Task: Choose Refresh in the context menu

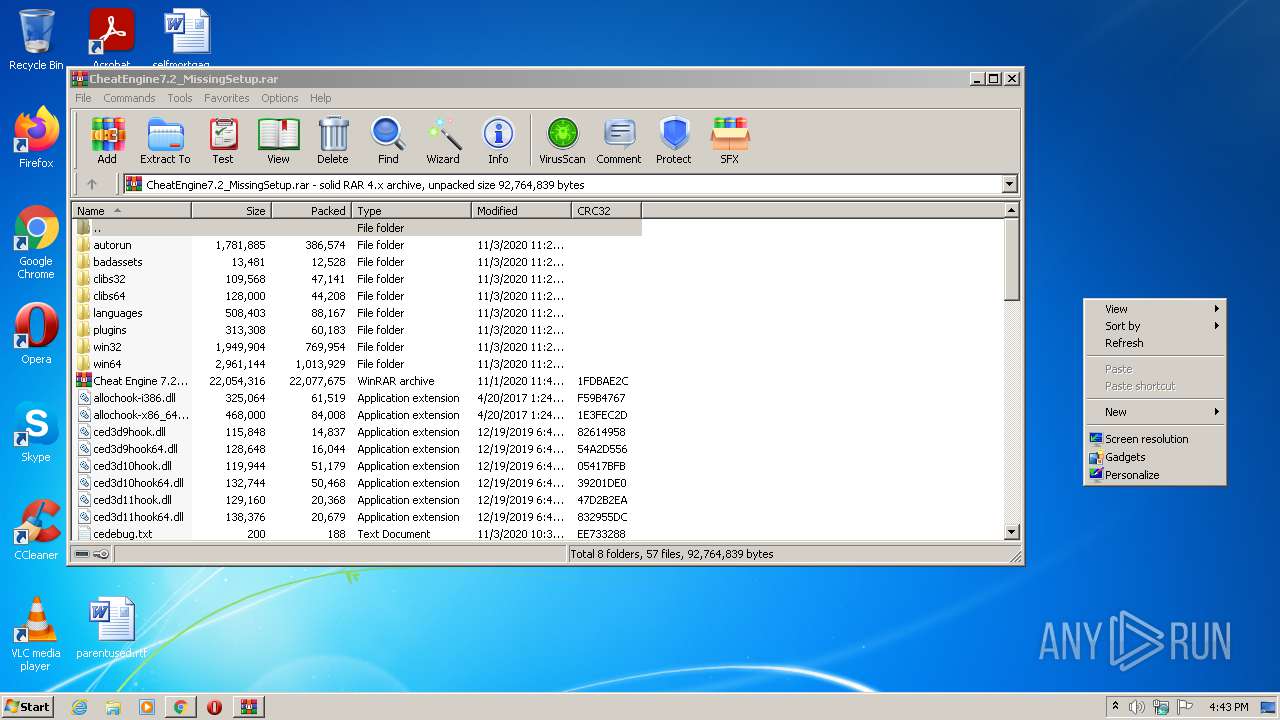Action: (1155, 343)
